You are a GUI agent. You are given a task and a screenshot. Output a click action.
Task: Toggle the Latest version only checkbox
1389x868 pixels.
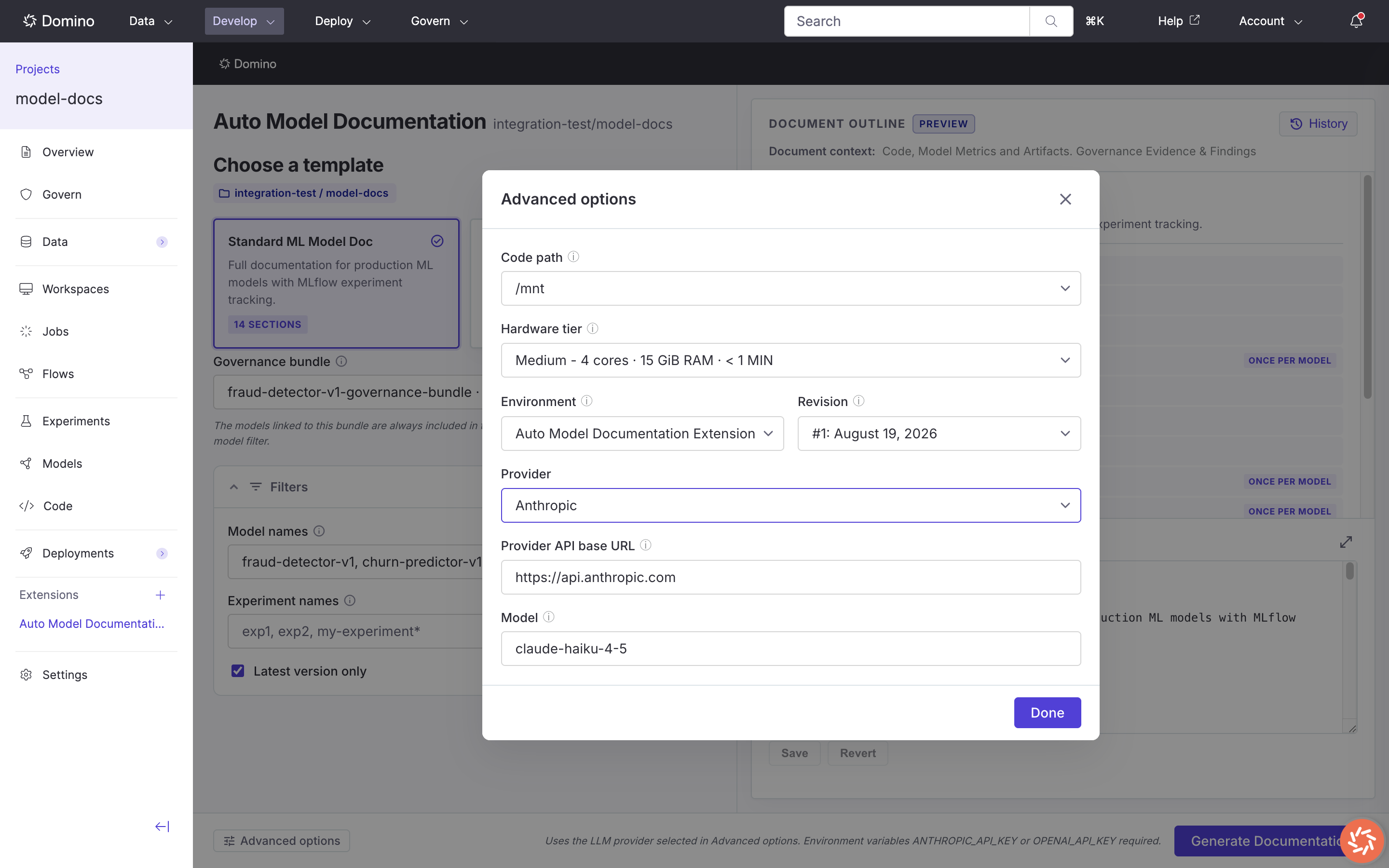coord(238,670)
